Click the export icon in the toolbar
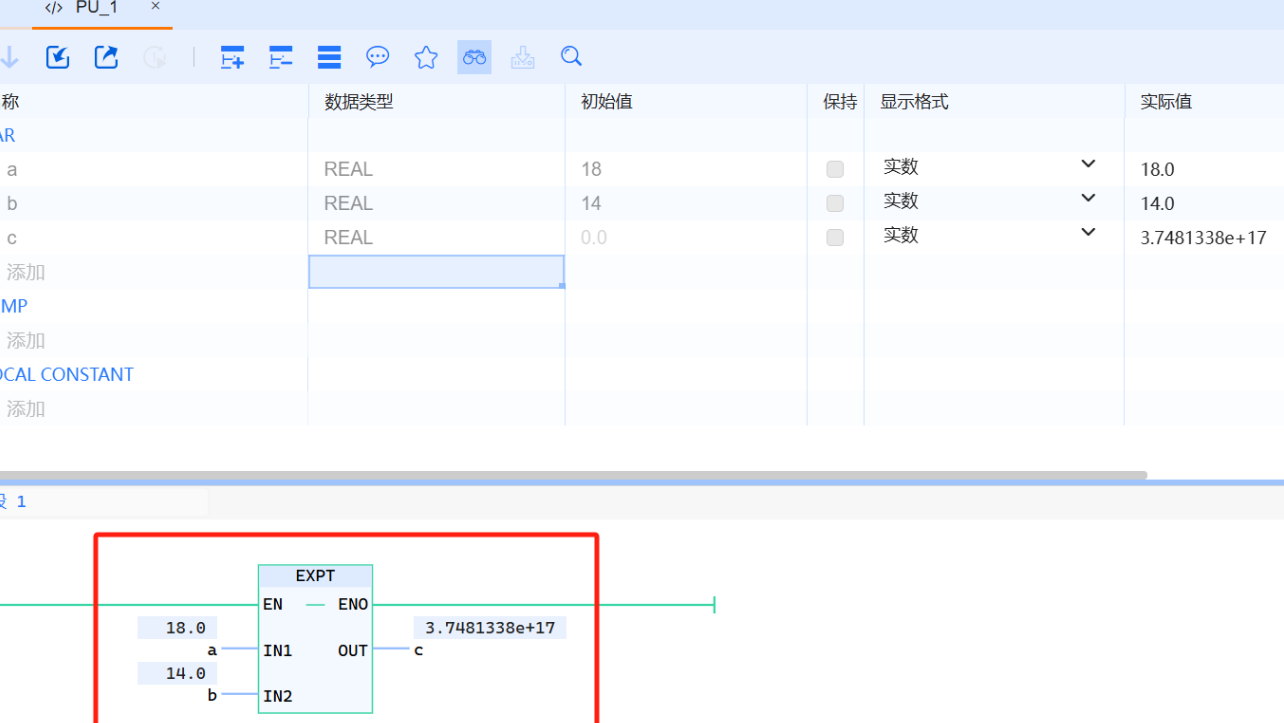1284x723 pixels. (x=106, y=57)
